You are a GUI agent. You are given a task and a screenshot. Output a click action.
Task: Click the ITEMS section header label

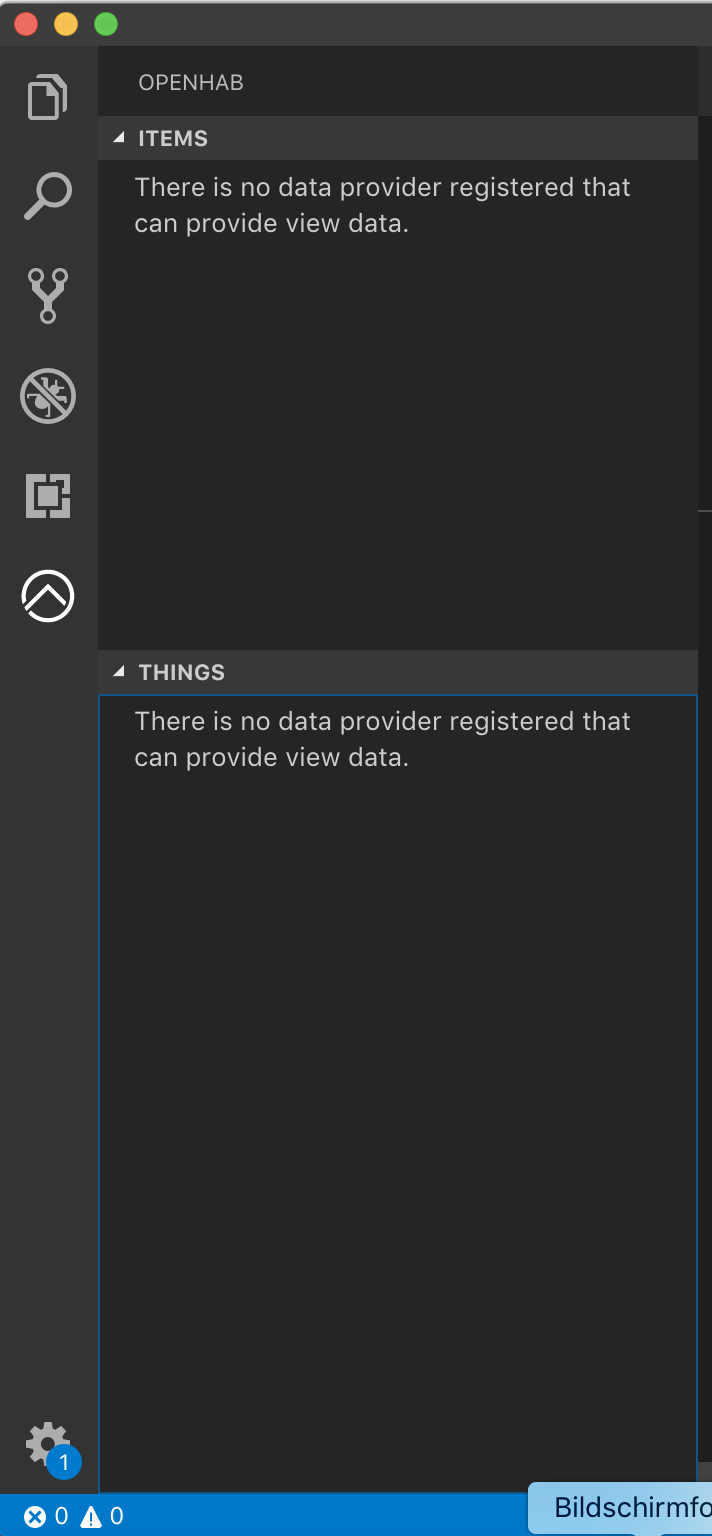pos(173,139)
